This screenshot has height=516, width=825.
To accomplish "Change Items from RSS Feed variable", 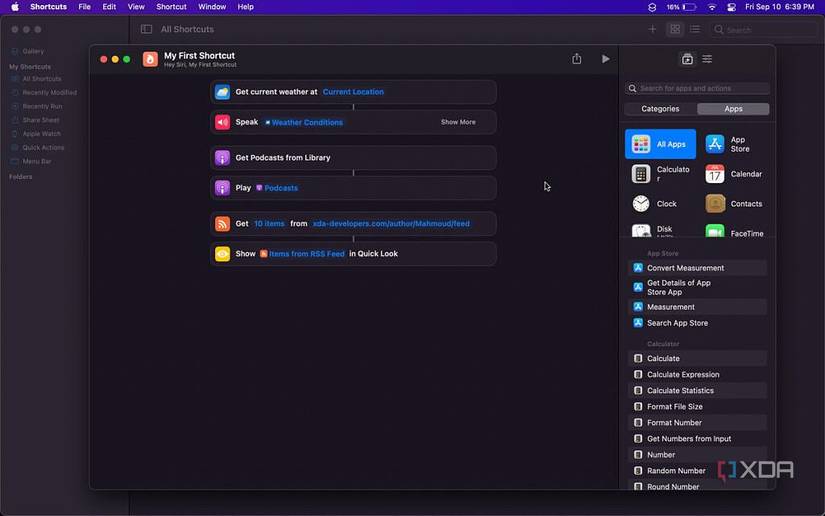I will pyautogui.click(x=302, y=254).
